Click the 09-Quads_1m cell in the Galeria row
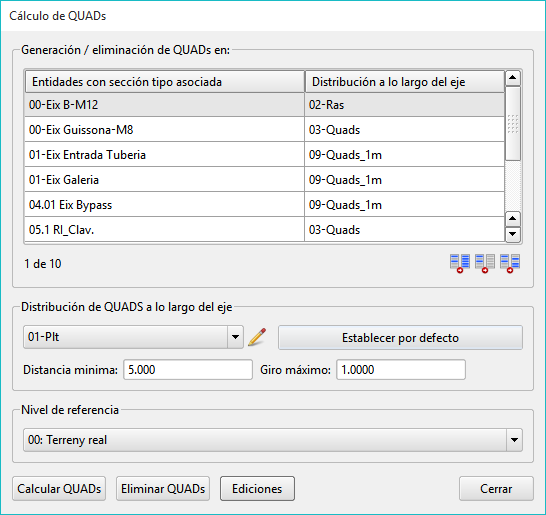Image resolution: width=546 pixels, height=515 pixels. pos(405,180)
